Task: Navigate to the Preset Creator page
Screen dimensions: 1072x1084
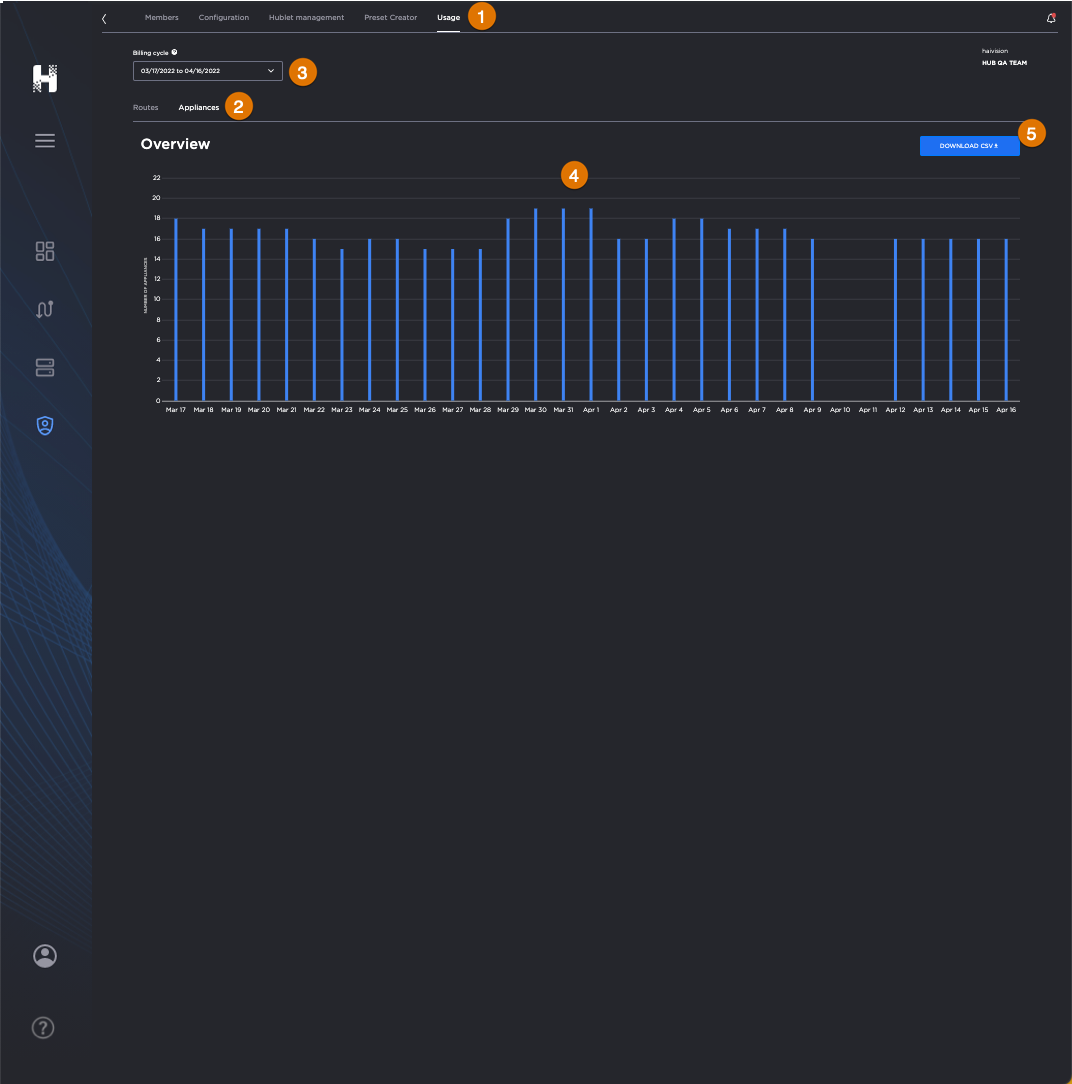Action: tap(390, 17)
